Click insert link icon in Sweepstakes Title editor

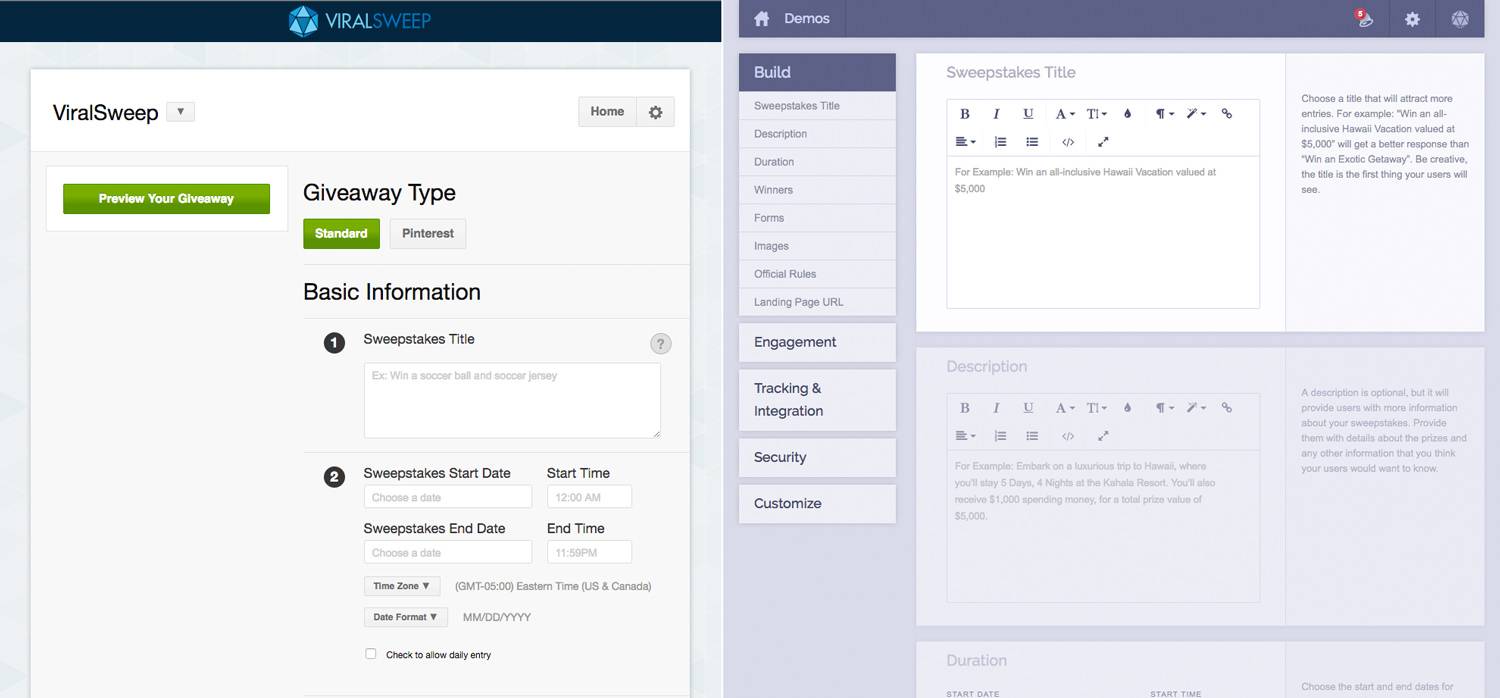(x=1227, y=114)
